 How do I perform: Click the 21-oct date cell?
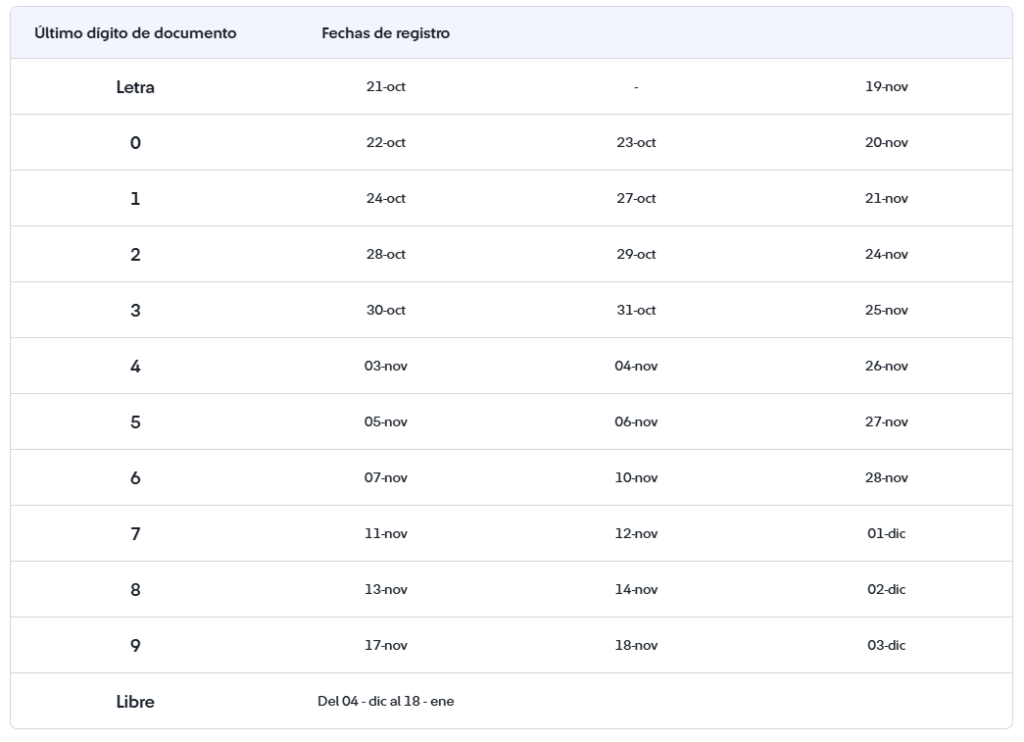coord(386,87)
